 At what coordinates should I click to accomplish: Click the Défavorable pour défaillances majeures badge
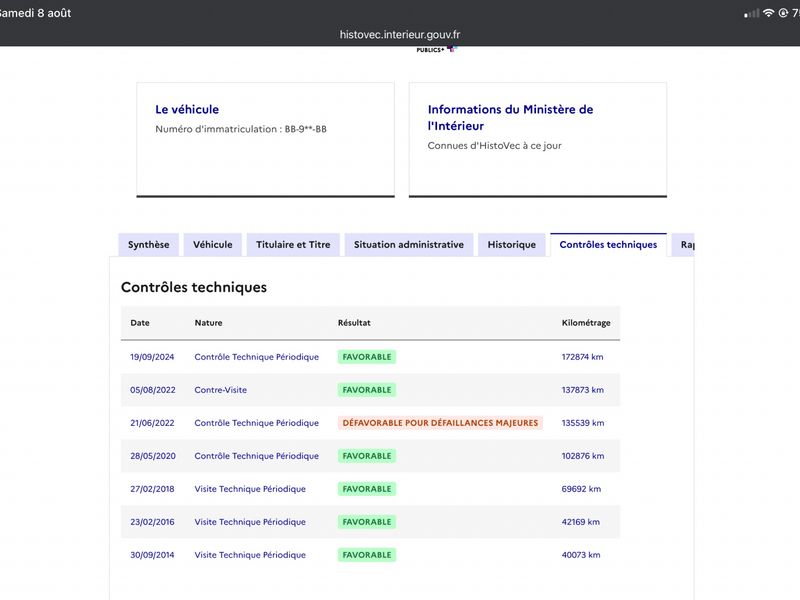tap(440, 423)
